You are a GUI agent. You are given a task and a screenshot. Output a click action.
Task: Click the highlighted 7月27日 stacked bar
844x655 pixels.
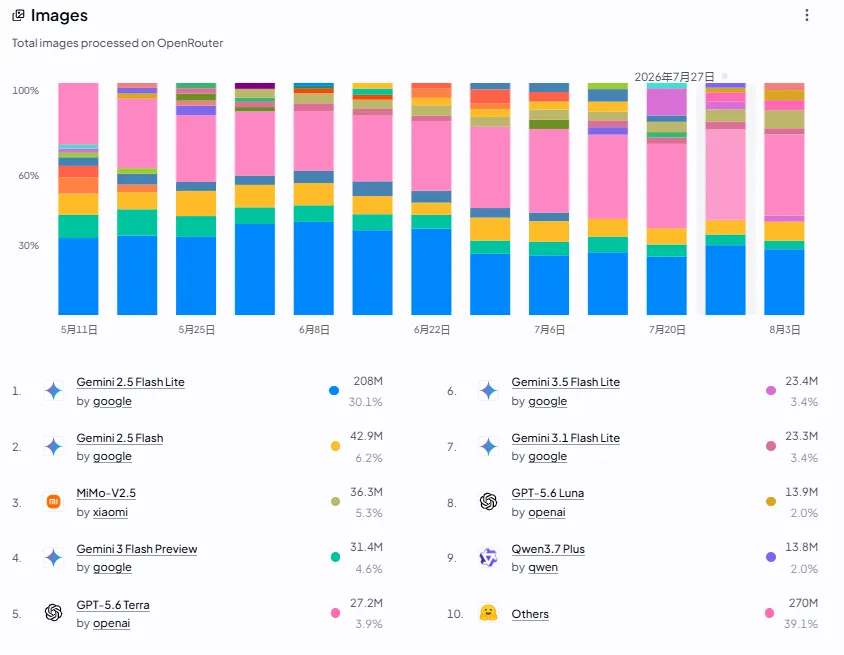tap(726, 199)
